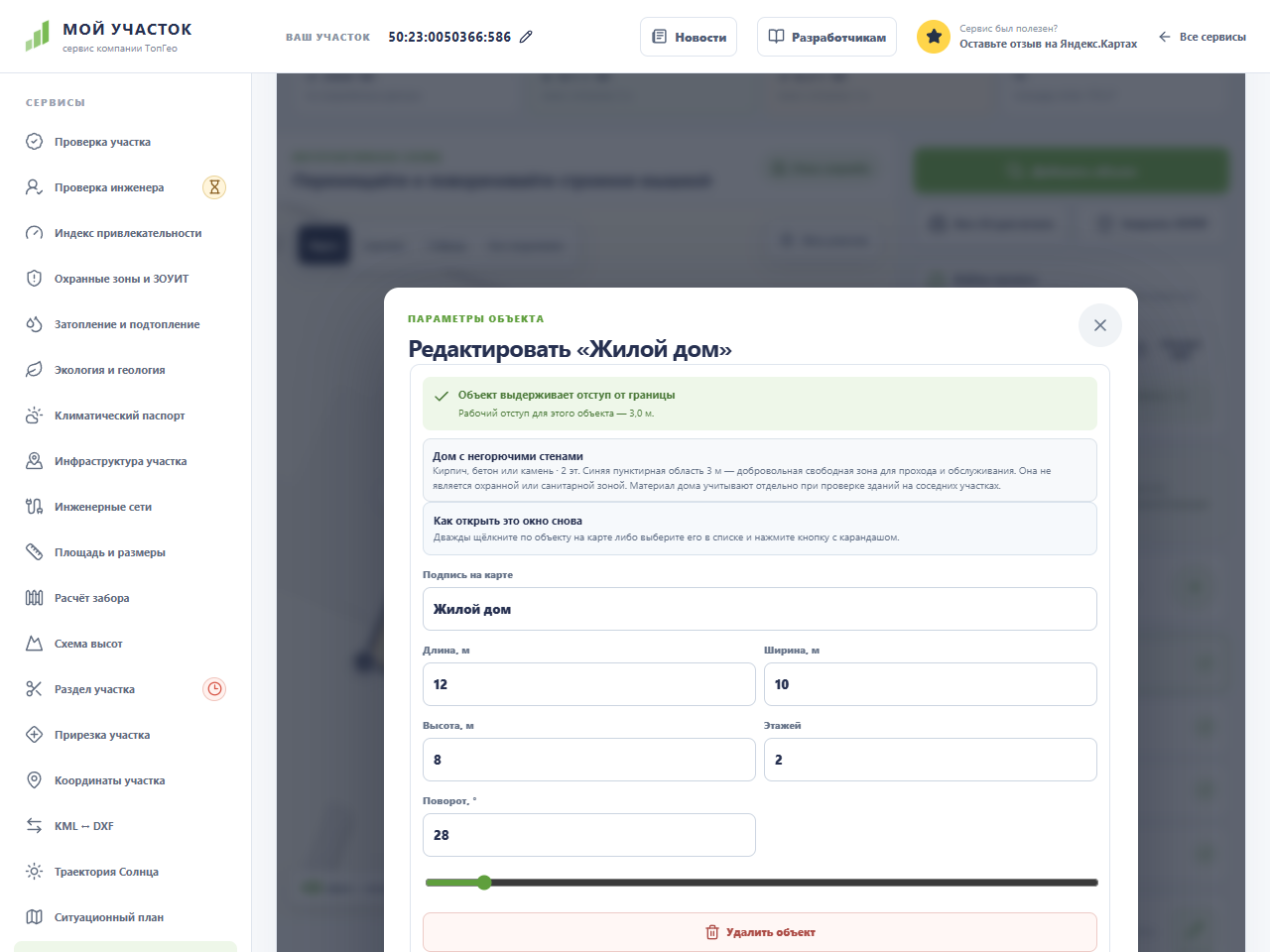Click Оставьте отзыв на Яндекс.Картах link
1270x952 pixels.
[x=1048, y=44]
